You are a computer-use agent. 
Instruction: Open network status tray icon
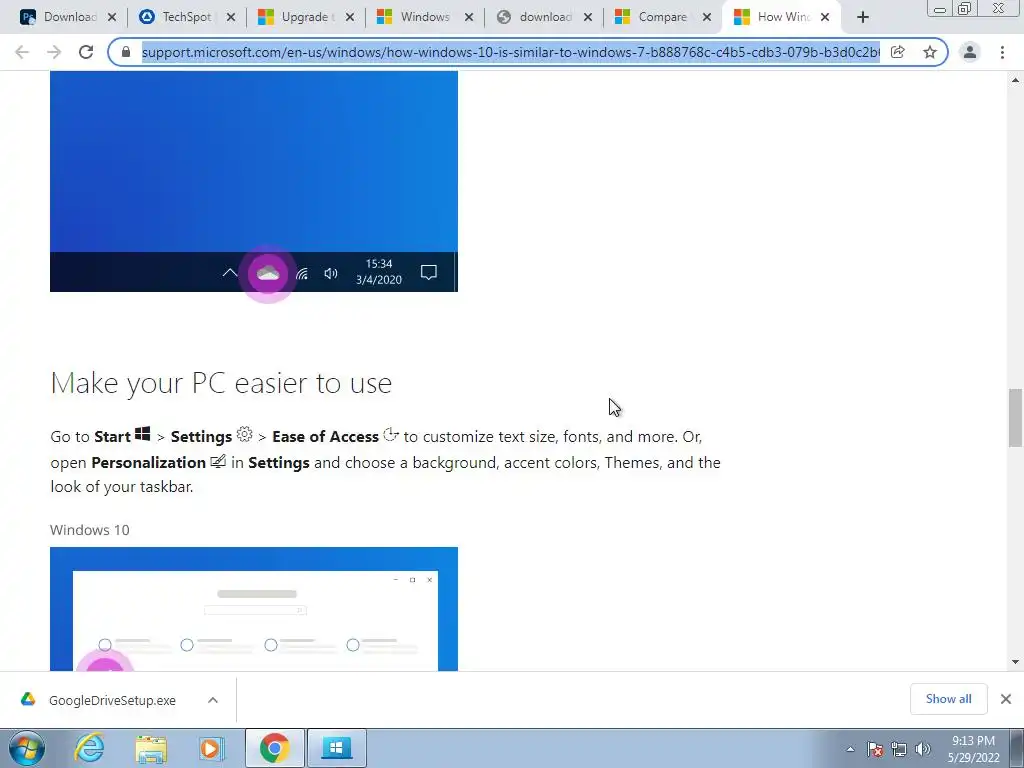[899, 749]
